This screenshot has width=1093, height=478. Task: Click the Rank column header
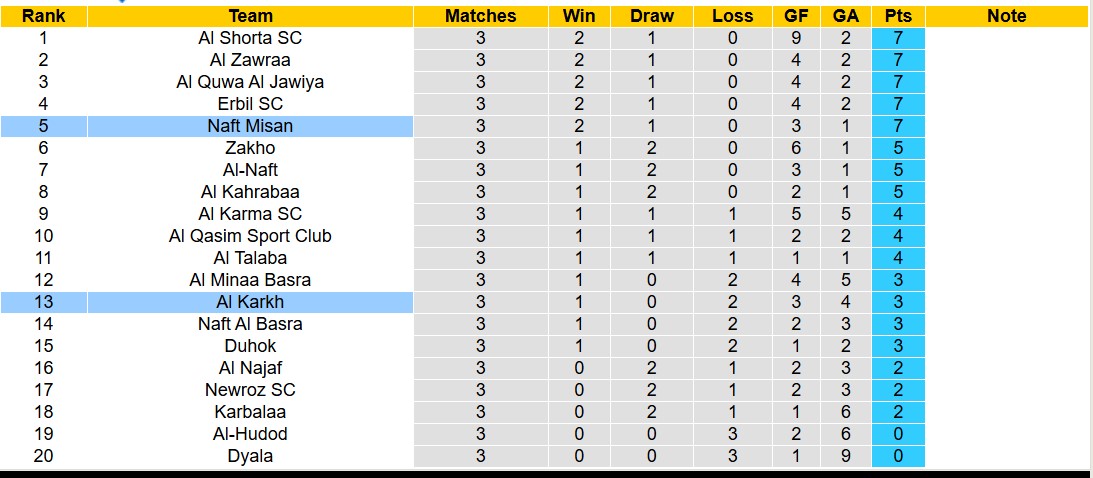tap(43, 16)
